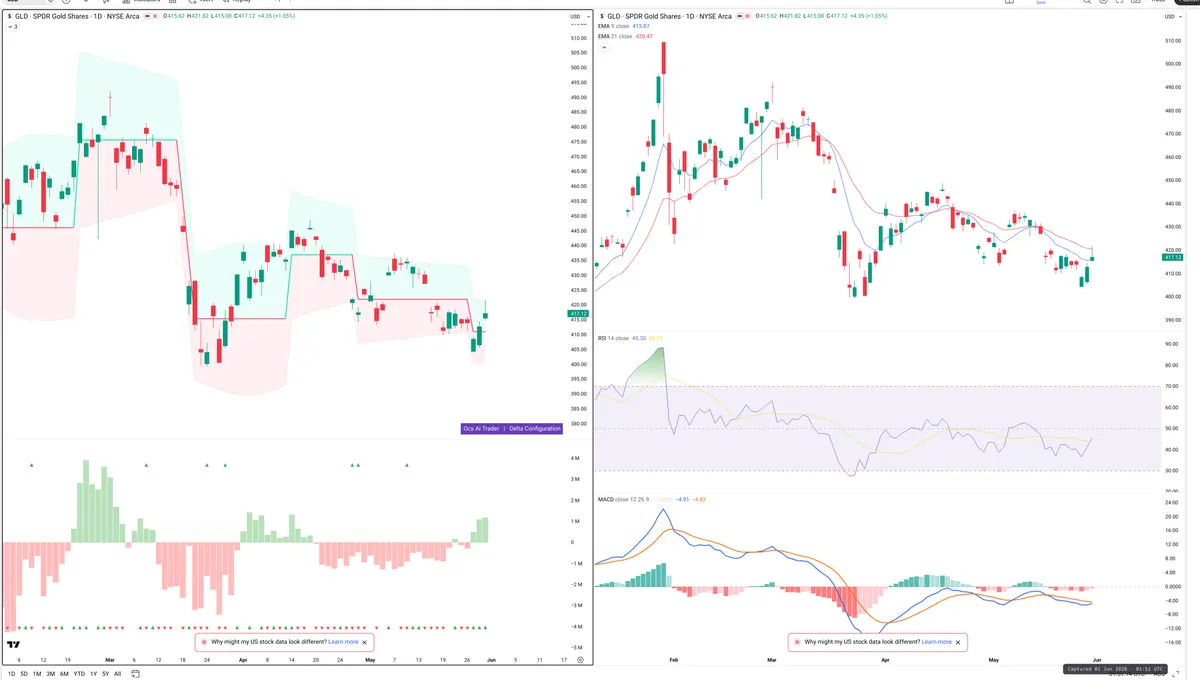This screenshot has width=1200, height=680.
Task: Open left chart time axis settings gear
Action: (x=580, y=661)
